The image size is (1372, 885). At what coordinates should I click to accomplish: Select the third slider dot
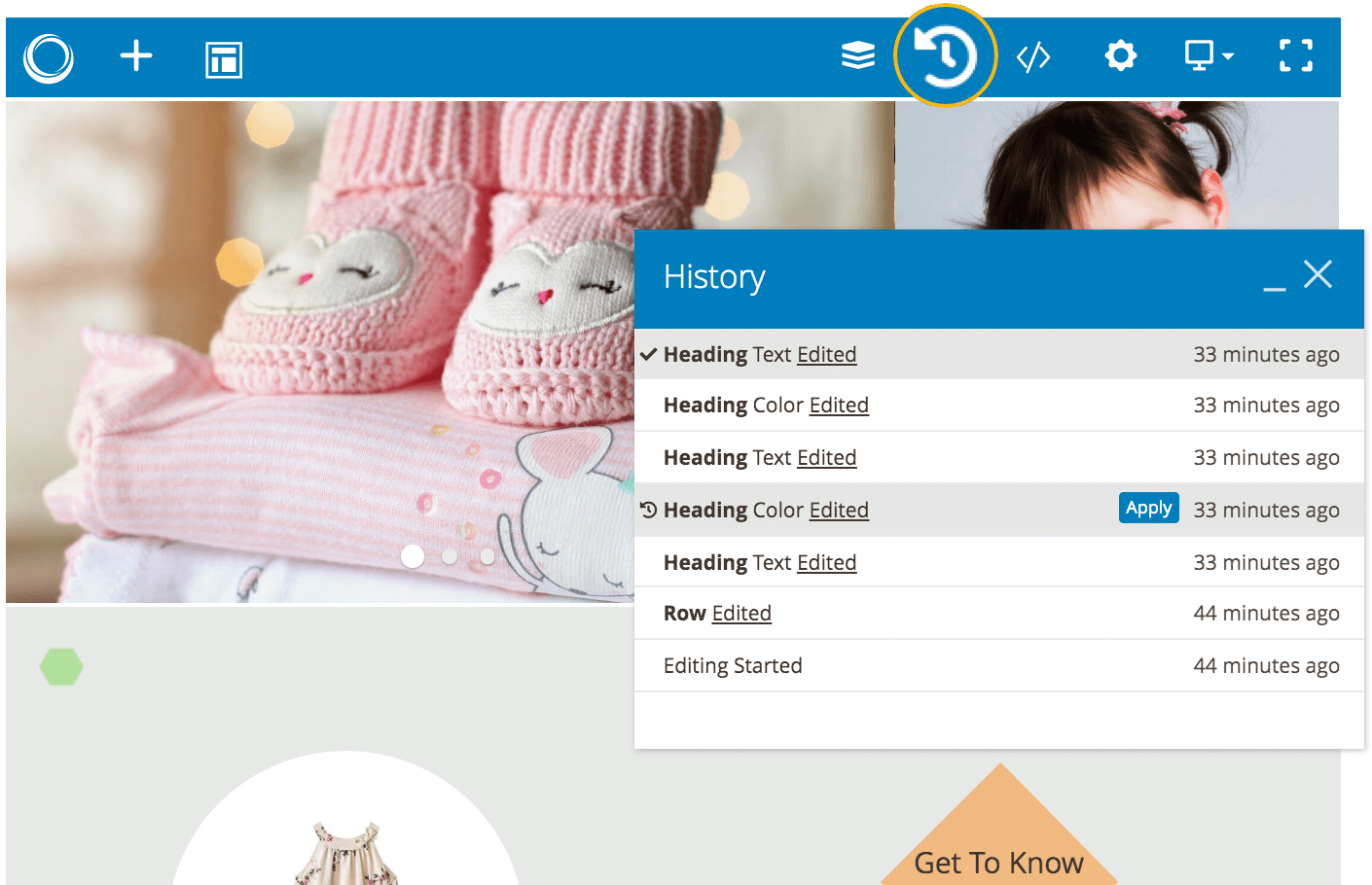coord(487,556)
